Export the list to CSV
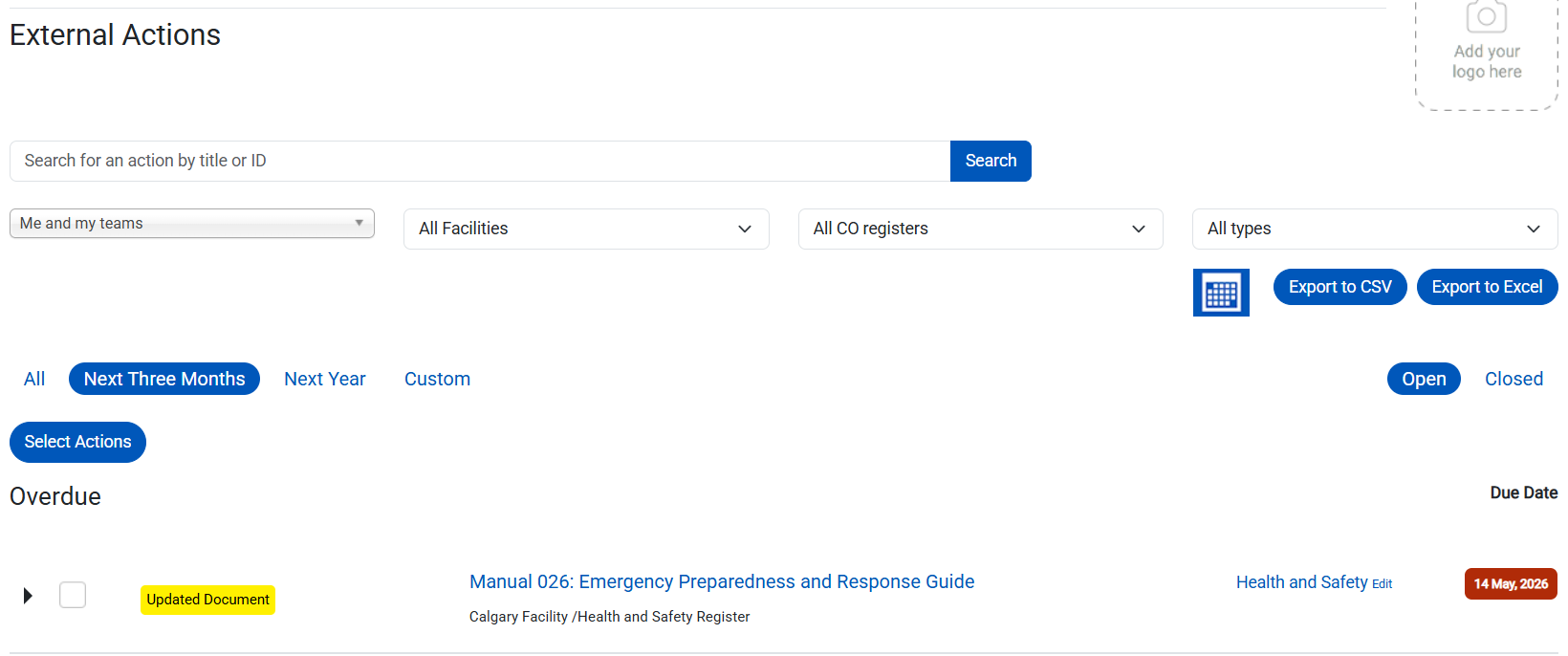The image size is (1568, 656). pos(1340,287)
